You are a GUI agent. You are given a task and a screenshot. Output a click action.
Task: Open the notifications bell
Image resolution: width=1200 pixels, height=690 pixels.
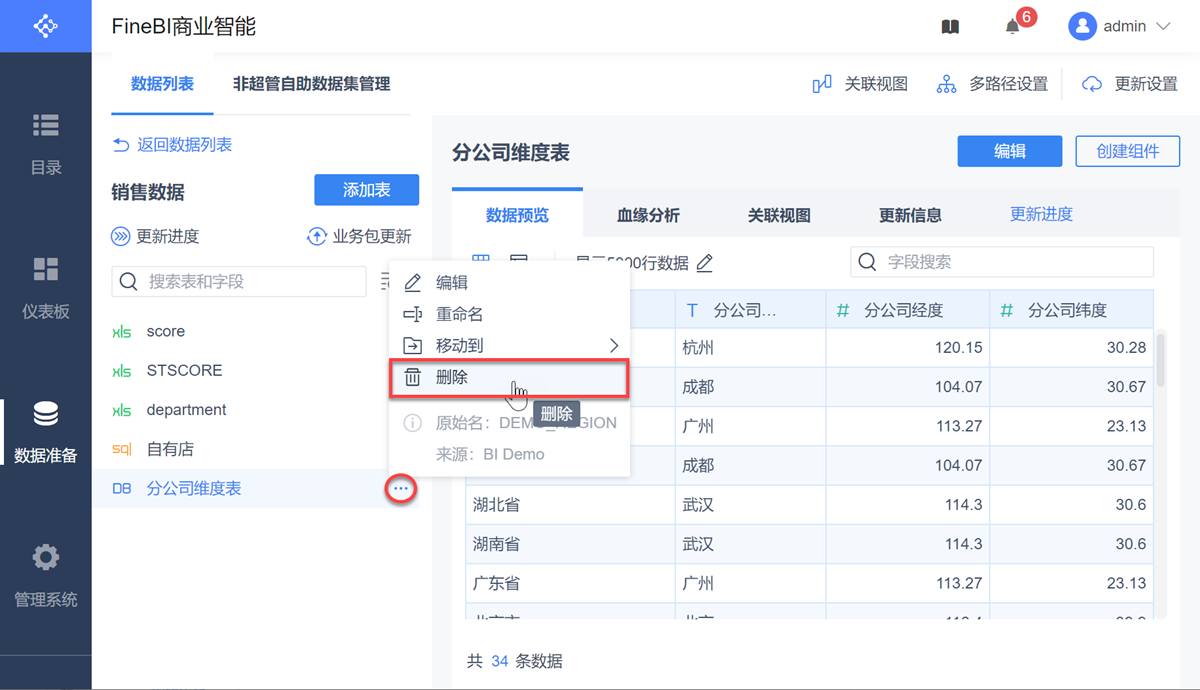coord(1013,27)
